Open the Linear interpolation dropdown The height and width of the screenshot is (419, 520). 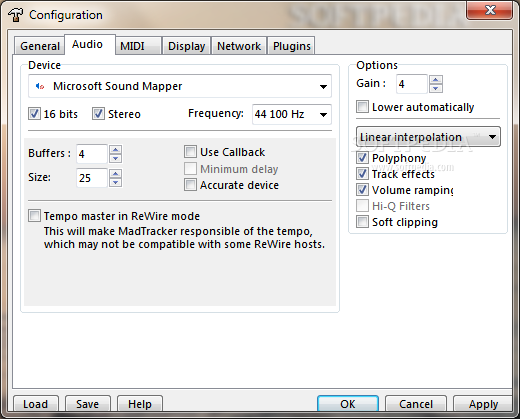428,137
